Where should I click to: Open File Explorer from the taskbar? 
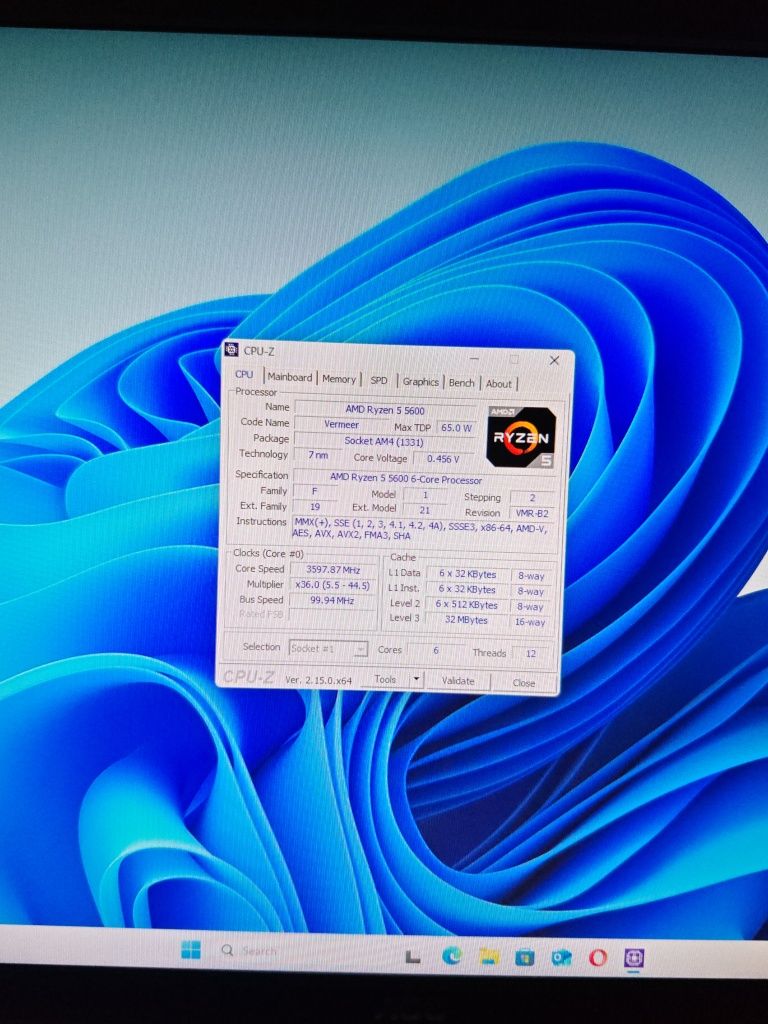[488, 957]
